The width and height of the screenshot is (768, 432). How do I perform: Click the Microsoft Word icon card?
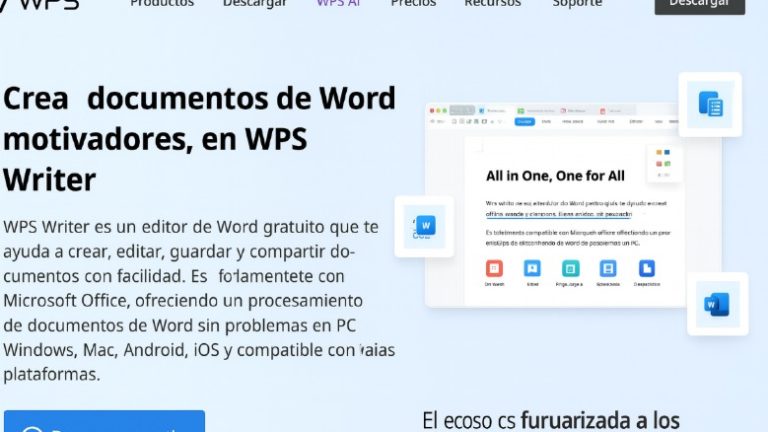pyautogui.click(x=718, y=304)
